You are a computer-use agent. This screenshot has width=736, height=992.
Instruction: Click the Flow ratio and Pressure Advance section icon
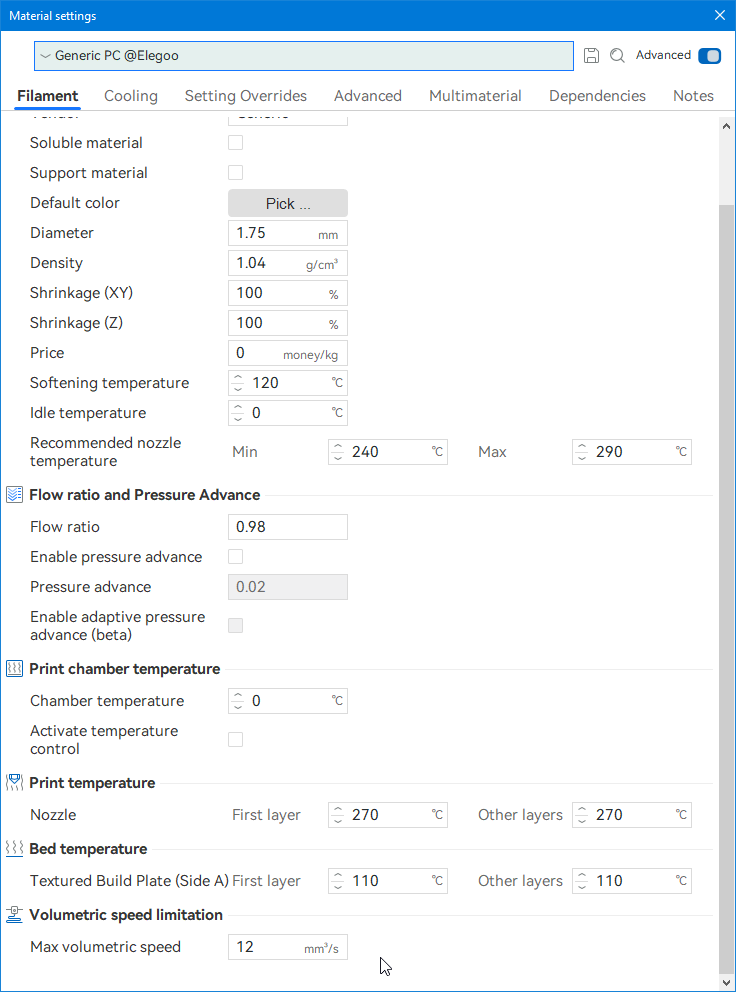pos(15,495)
